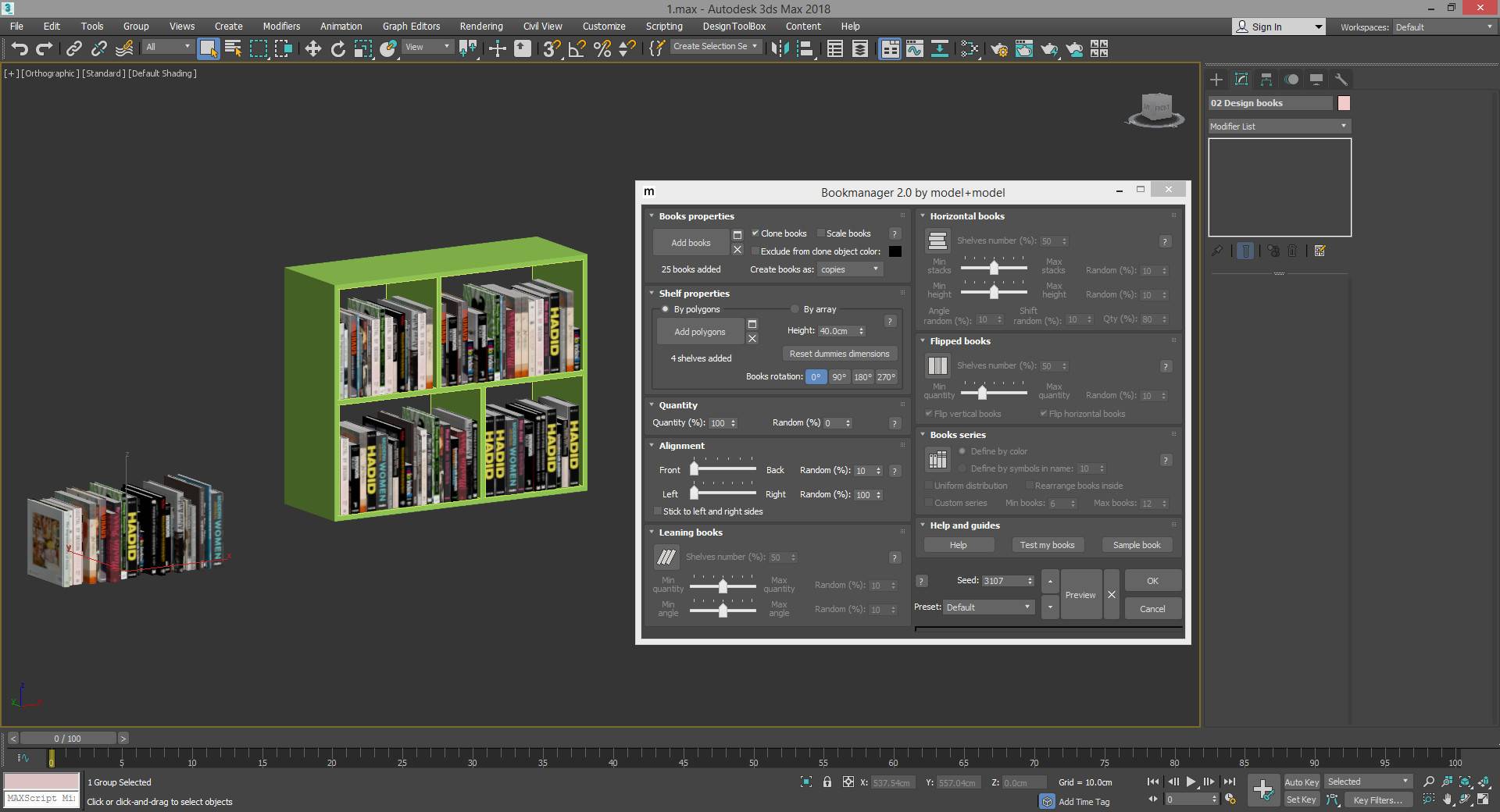Open Create books as copies dropdown
This screenshot has width=1500, height=812.
tap(850, 269)
